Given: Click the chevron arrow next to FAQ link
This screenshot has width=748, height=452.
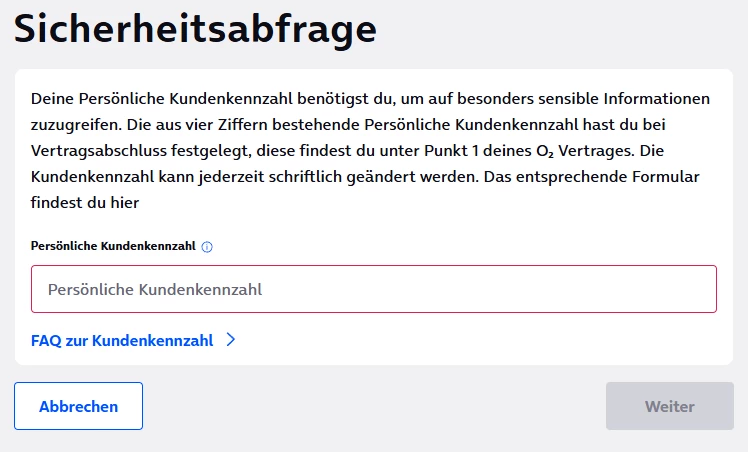Looking at the screenshot, I should (231, 340).
